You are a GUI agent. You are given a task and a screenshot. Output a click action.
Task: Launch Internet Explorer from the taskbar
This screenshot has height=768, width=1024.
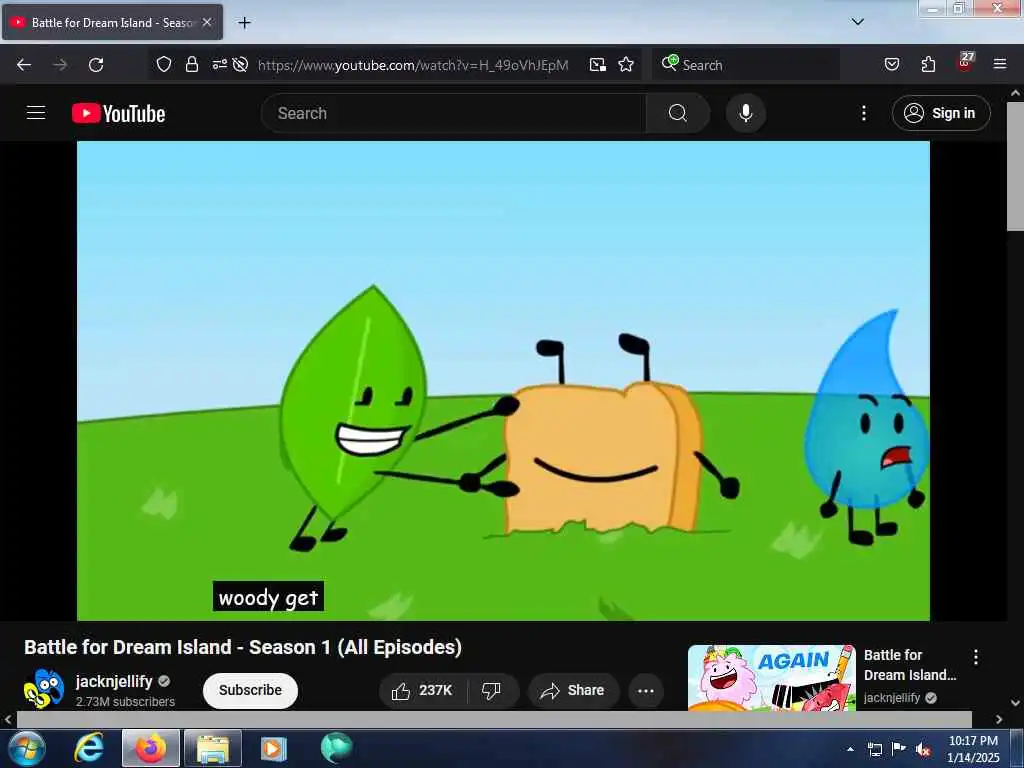pos(89,748)
